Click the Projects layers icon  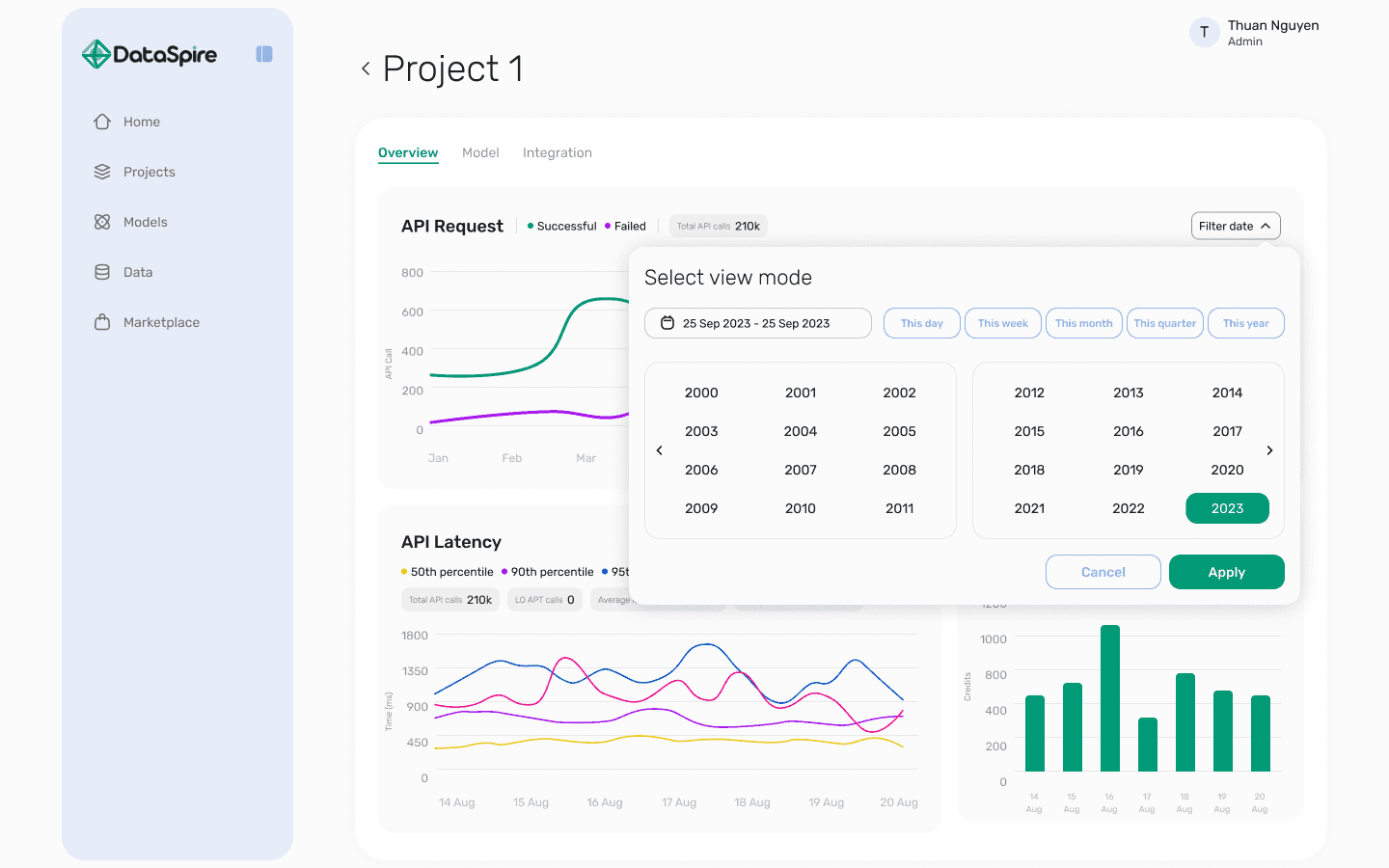point(102,172)
